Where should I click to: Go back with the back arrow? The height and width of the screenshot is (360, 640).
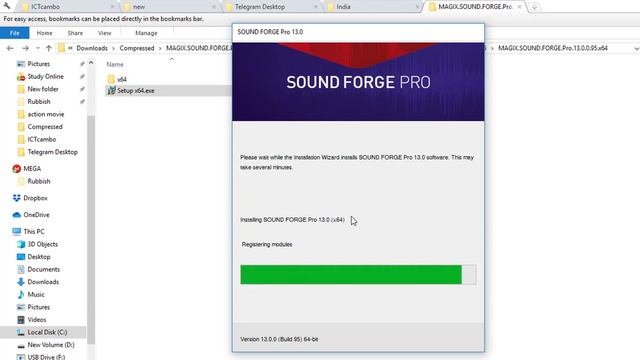10,48
